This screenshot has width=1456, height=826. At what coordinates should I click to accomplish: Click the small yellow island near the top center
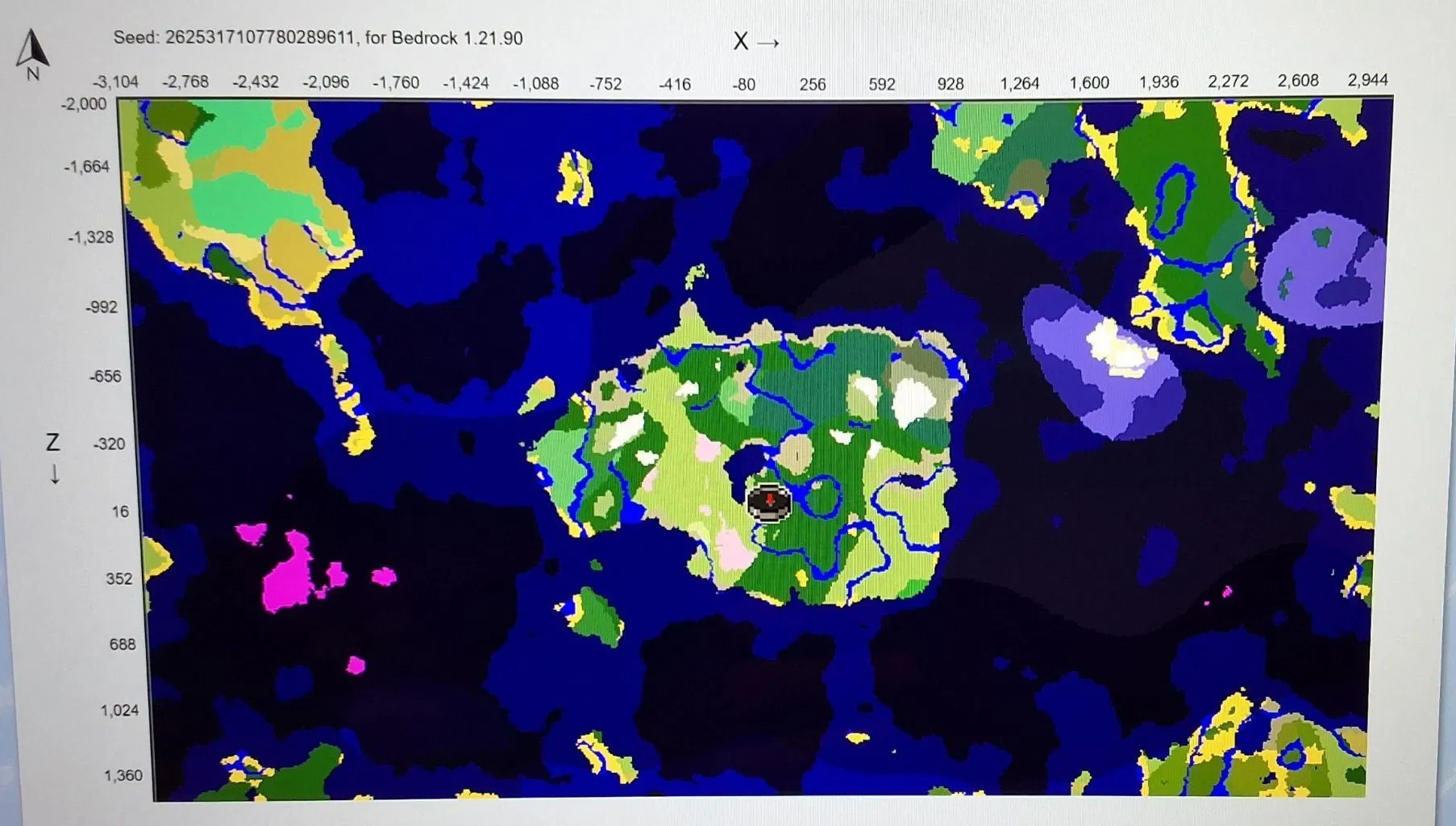point(575,179)
